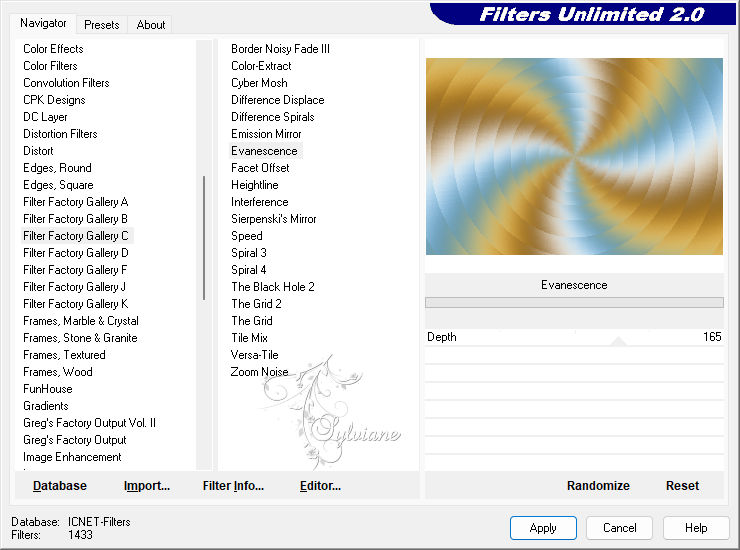Select Filter Factory Gallery B
The height and width of the screenshot is (550, 740).
click(x=76, y=219)
